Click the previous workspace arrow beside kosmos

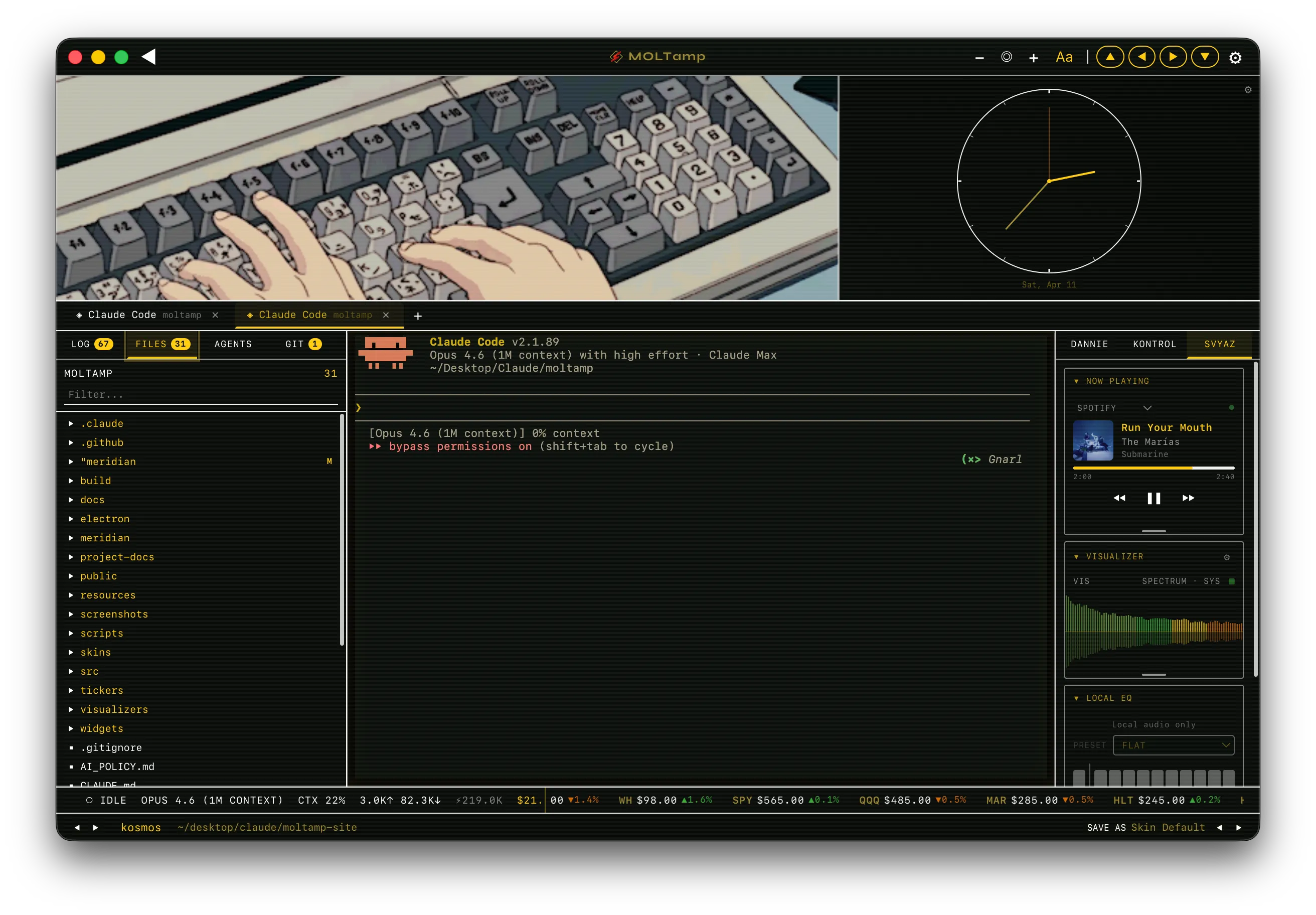coord(77,827)
